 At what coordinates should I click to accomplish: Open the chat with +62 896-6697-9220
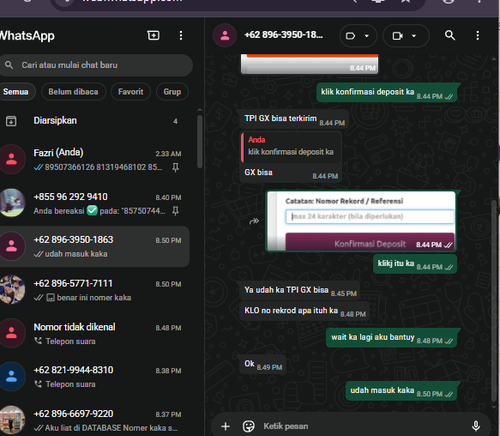tap(95, 420)
